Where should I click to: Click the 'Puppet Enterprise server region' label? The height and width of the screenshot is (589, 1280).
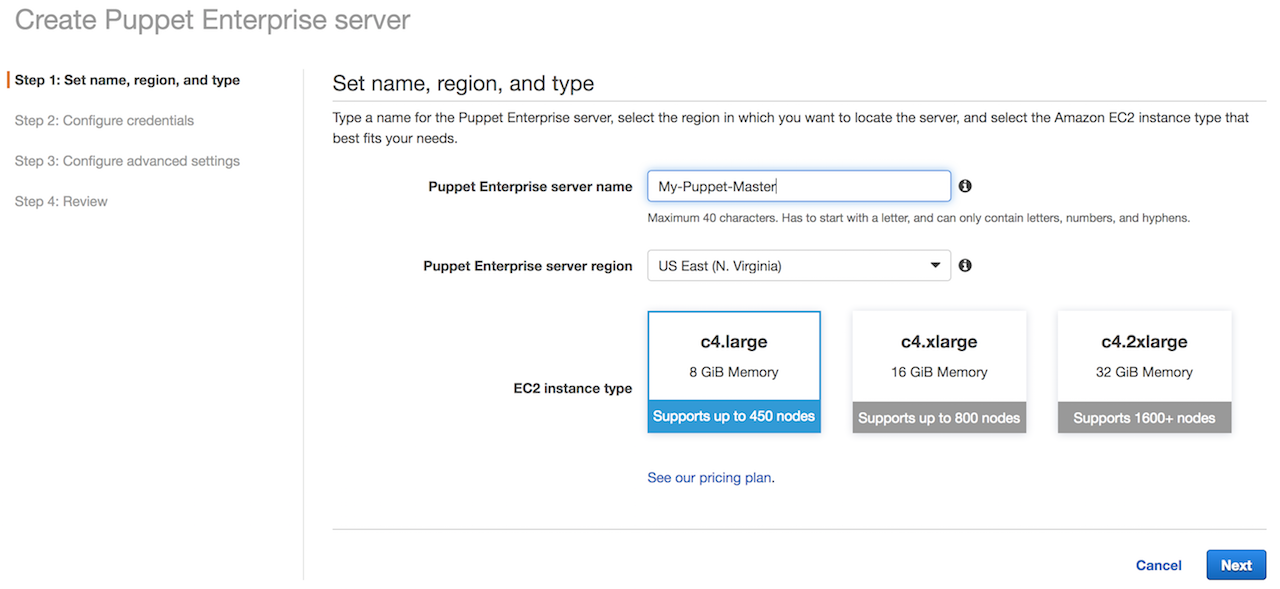[x=528, y=267]
